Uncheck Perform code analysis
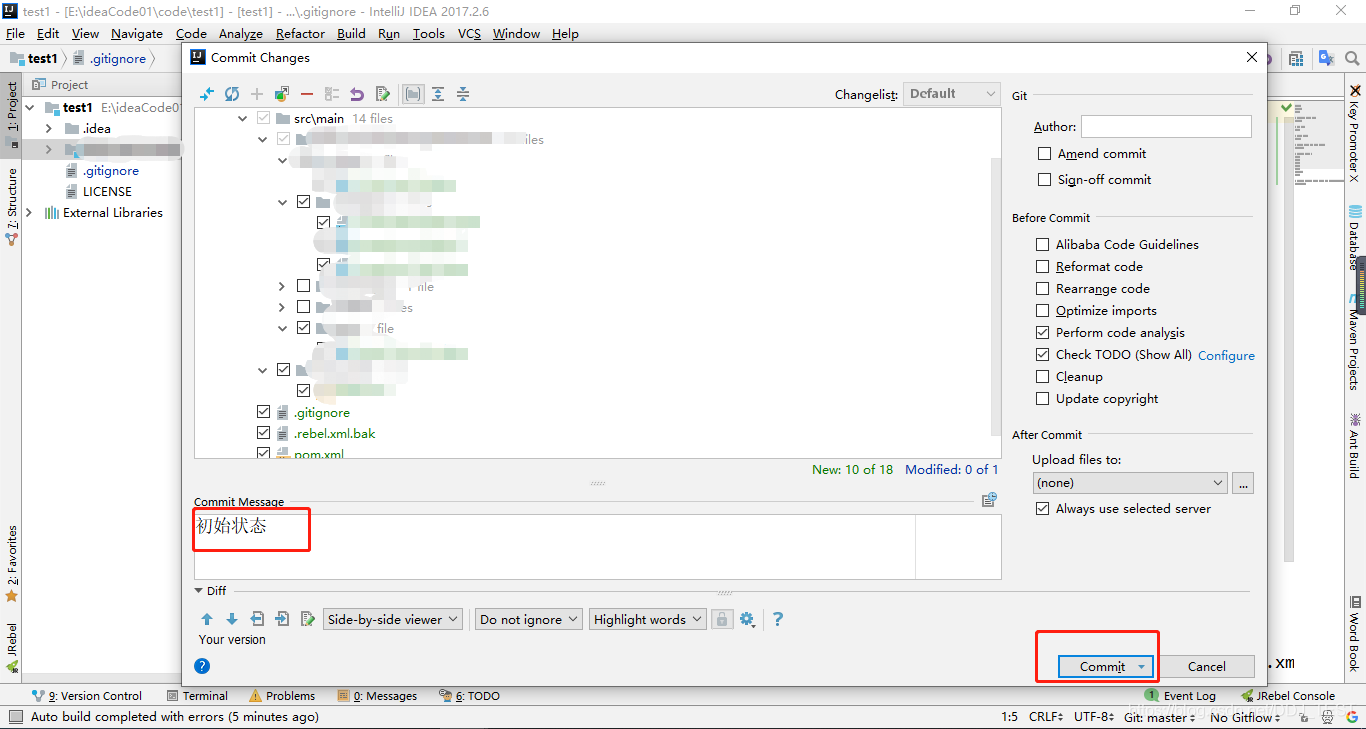The image size is (1366, 729). tap(1043, 333)
